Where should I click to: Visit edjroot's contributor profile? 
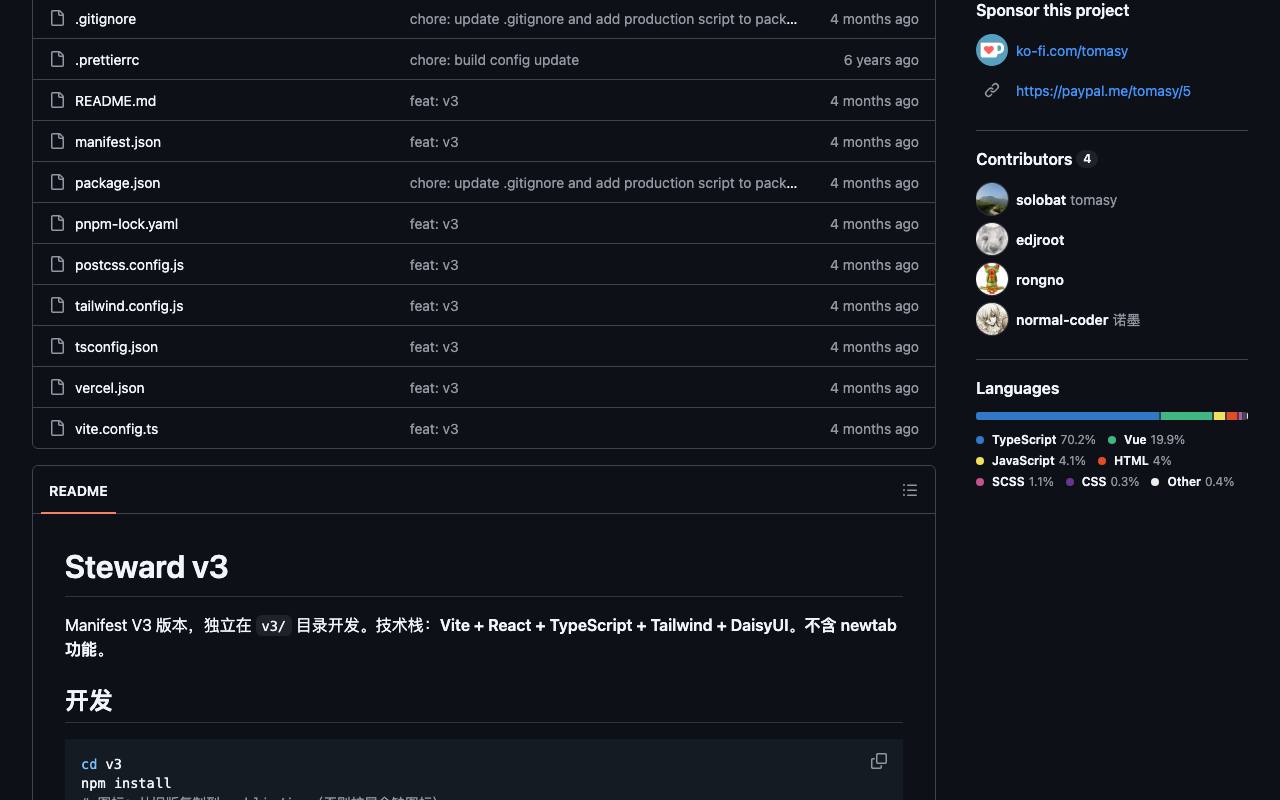click(1040, 240)
